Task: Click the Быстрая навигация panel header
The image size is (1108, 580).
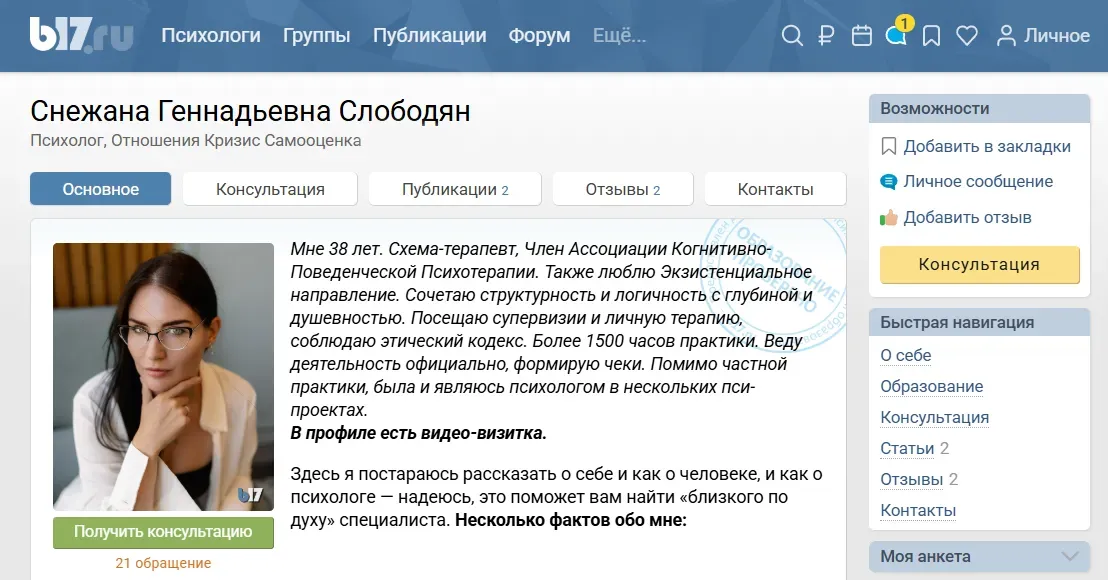Action: click(x=979, y=322)
